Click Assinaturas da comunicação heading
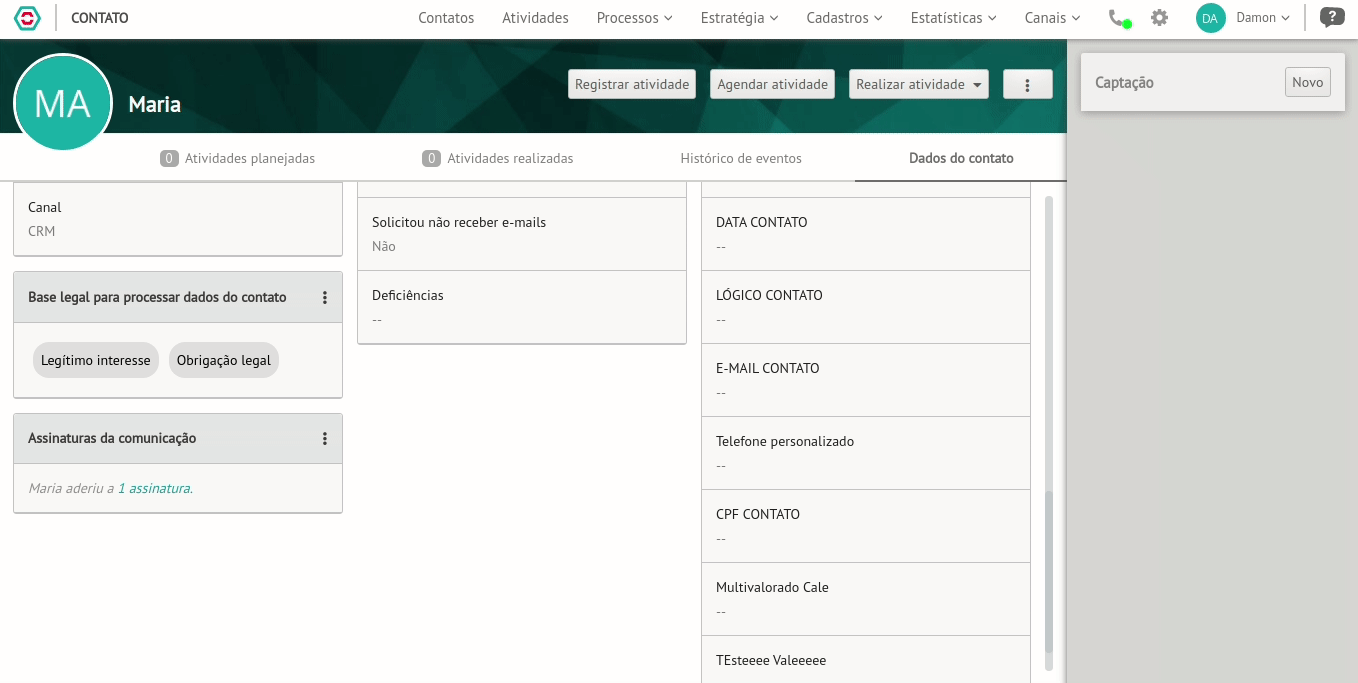This screenshot has height=683, width=1358. click(x=112, y=438)
